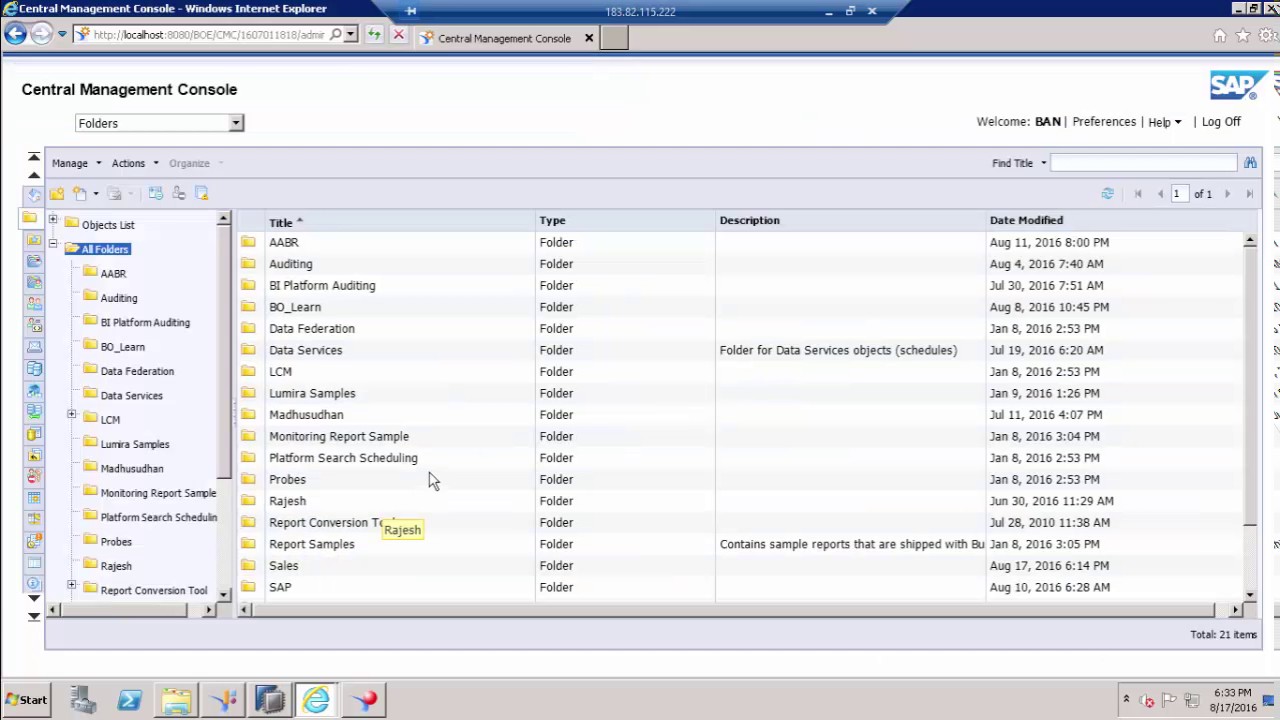Click the page number input box
This screenshot has height=720, width=1280.
point(1180,194)
